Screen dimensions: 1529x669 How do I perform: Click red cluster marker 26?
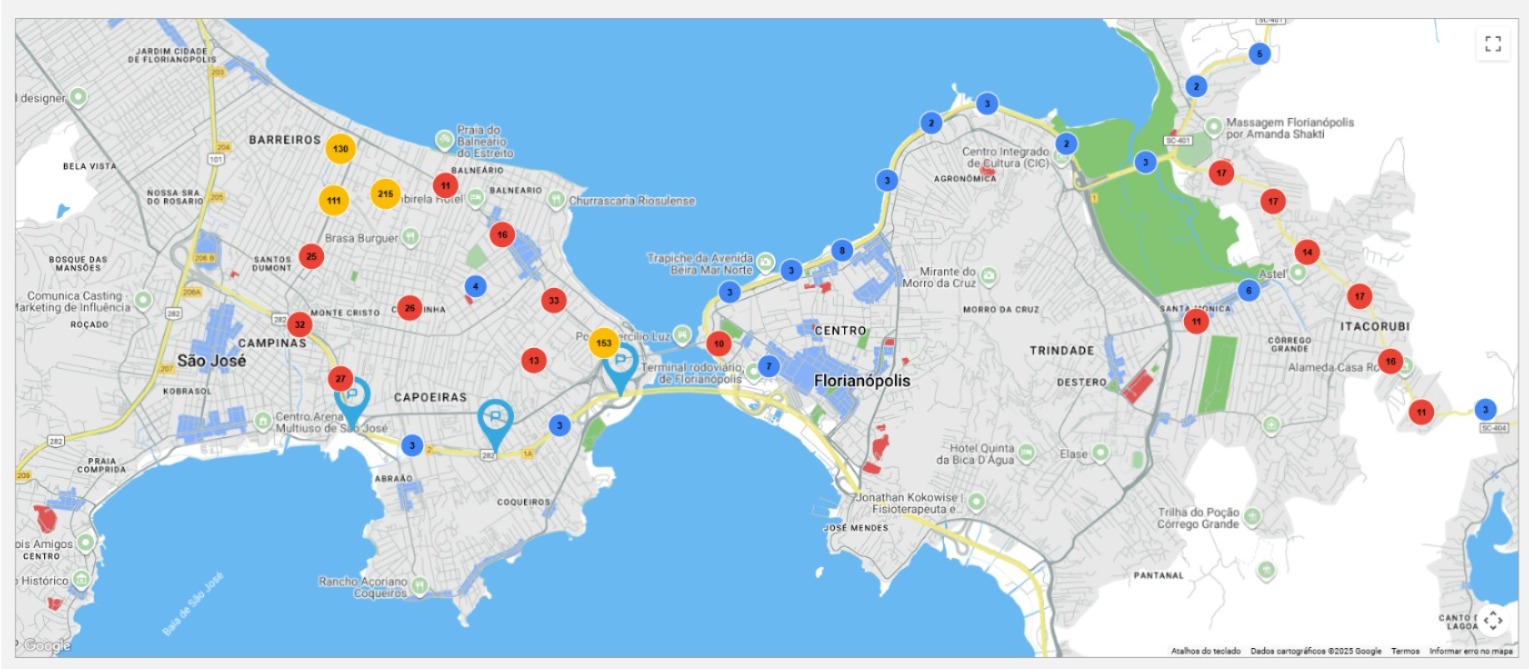tap(409, 308)
